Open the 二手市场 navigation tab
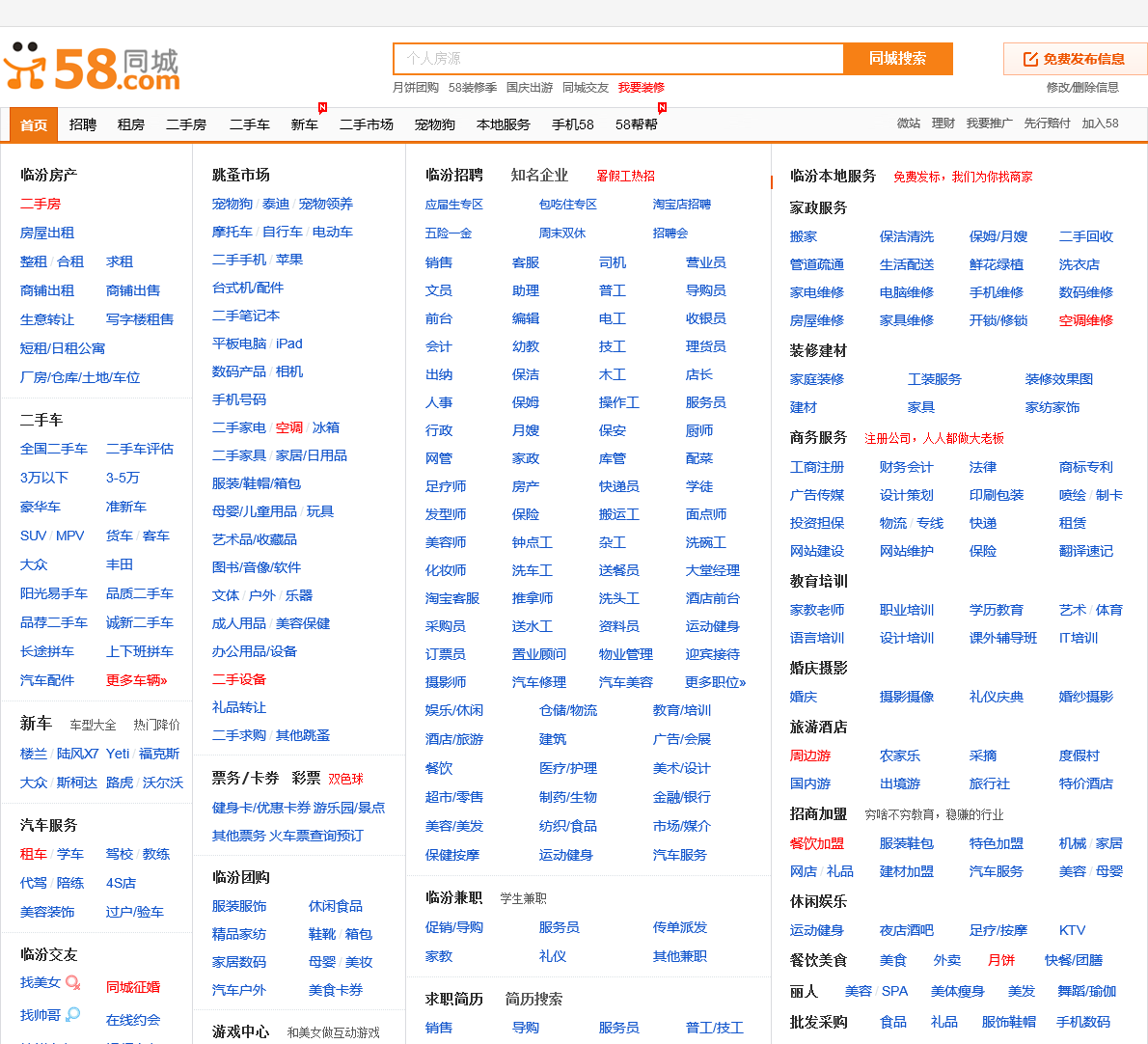The width and height of the screenshot is (1148, 1044). tap(366, 124)
